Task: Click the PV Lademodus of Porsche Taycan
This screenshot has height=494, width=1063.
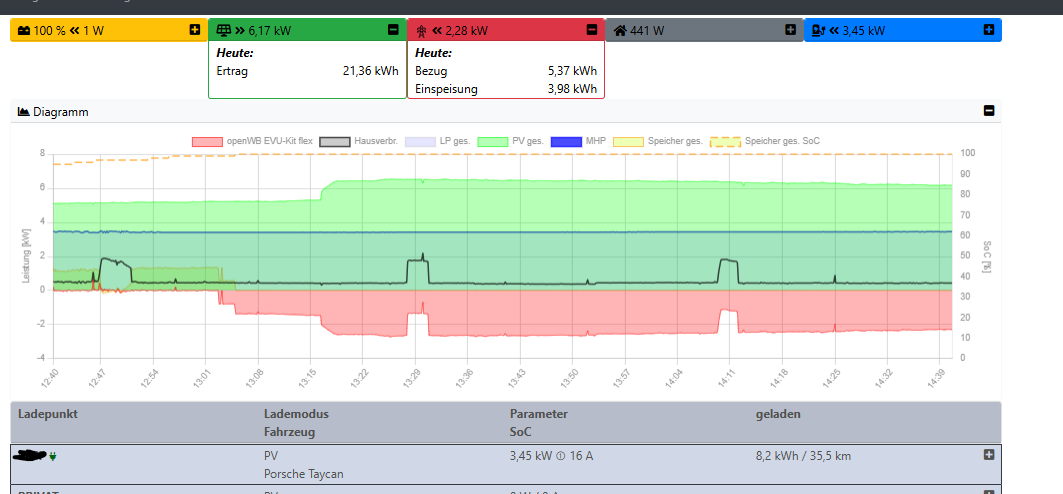Action: (x=271, y=455)
